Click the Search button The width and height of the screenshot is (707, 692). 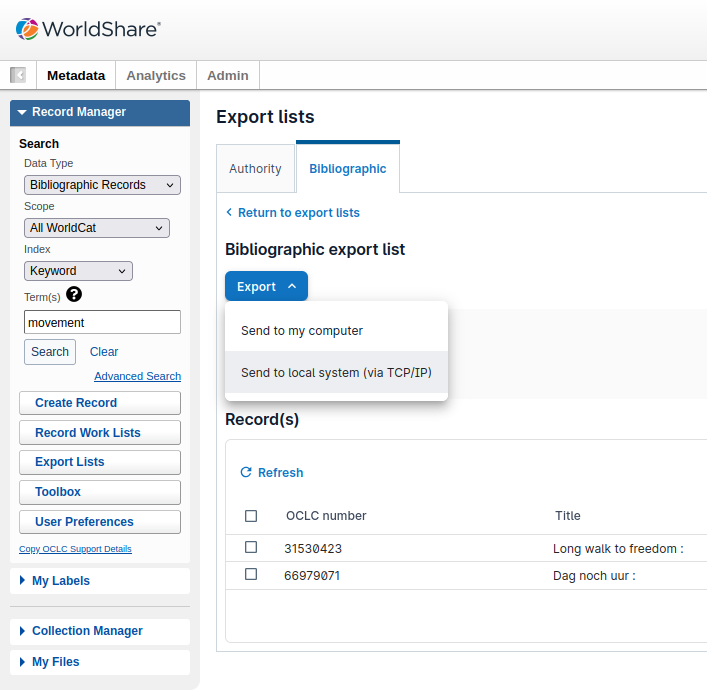pyautogui.click(x=50, y=352)
